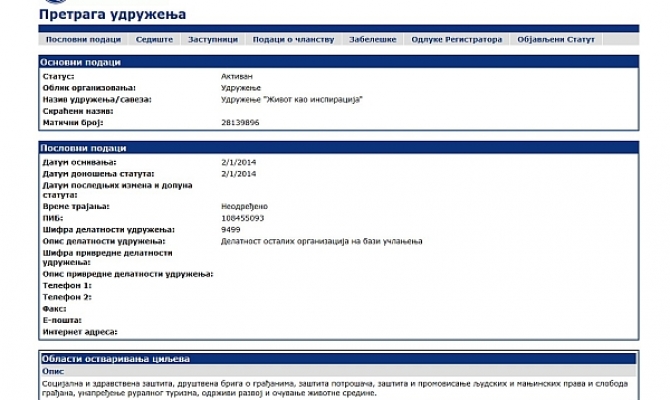Click the Делатност осталих организација description text
This screenshot has width=670, height=400.
(322, 241)
